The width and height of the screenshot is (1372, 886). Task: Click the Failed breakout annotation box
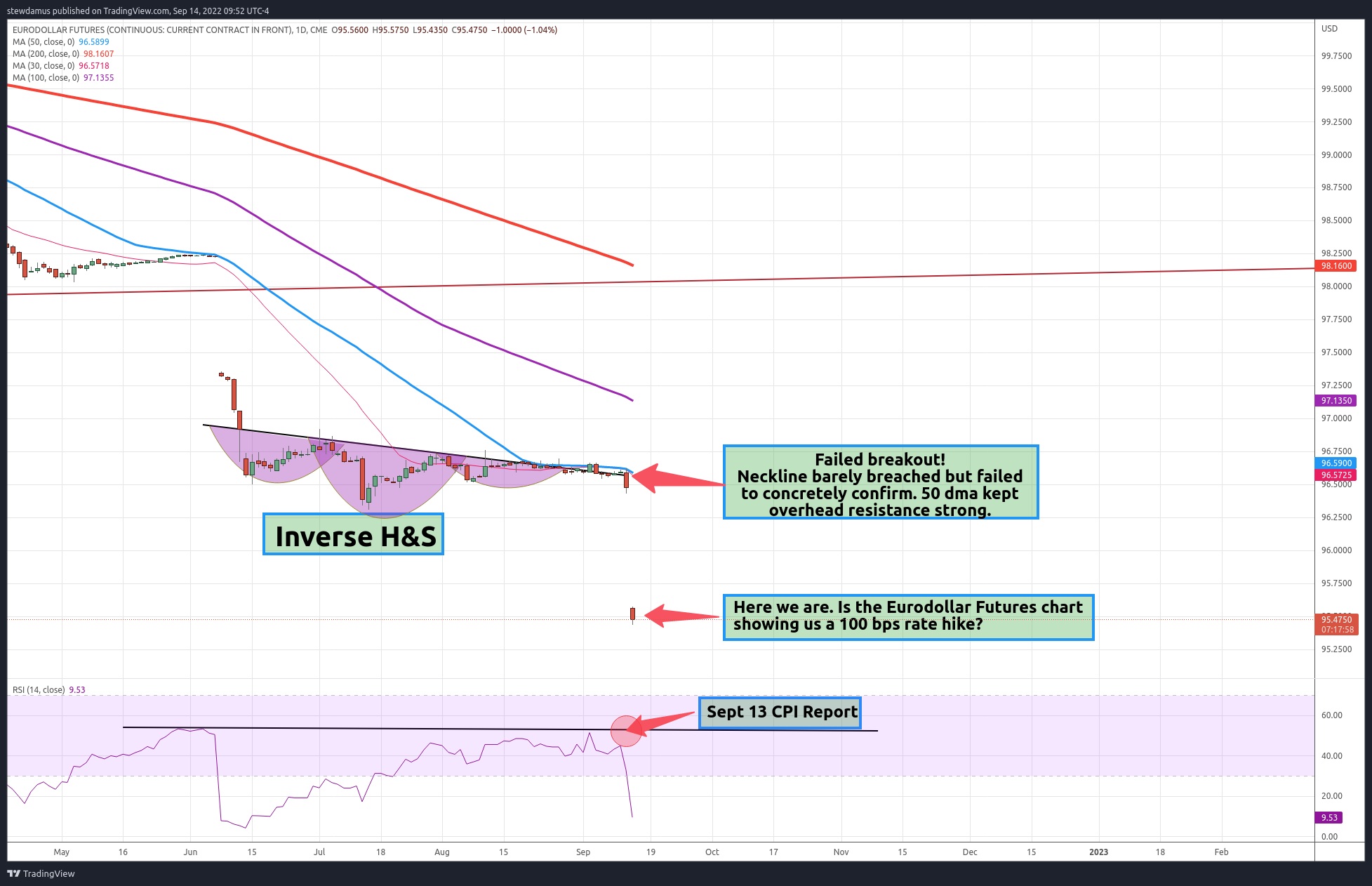click(880, 483)
